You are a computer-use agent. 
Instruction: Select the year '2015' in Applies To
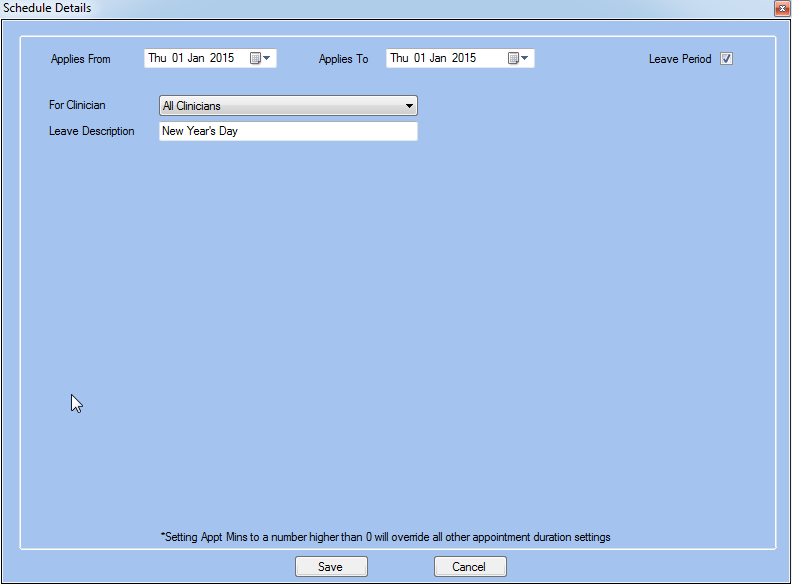464,59
